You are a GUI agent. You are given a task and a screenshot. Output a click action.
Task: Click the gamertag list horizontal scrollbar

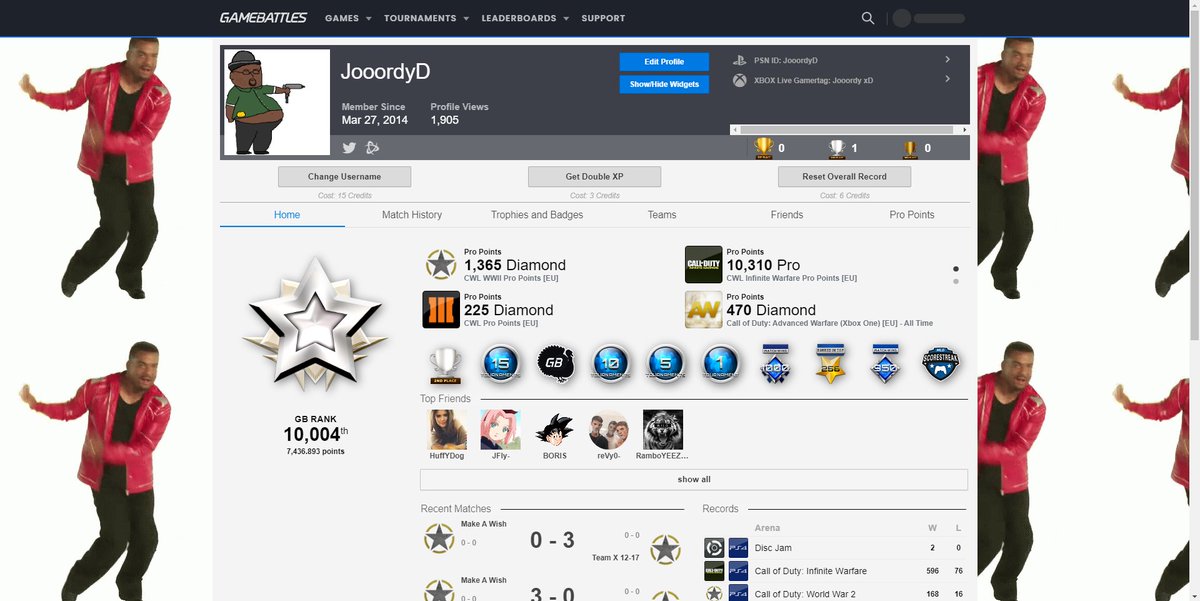click(849, 130)
